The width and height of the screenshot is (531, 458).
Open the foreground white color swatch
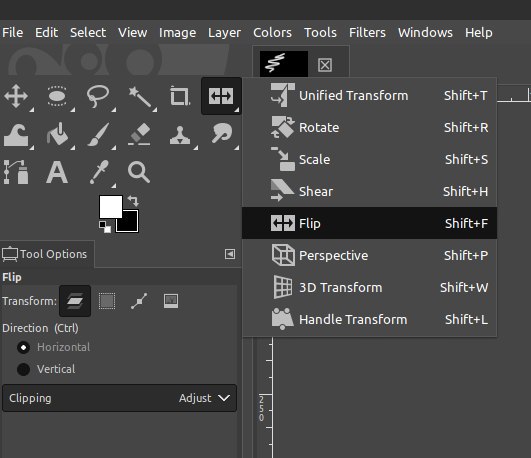click(110, 207)
